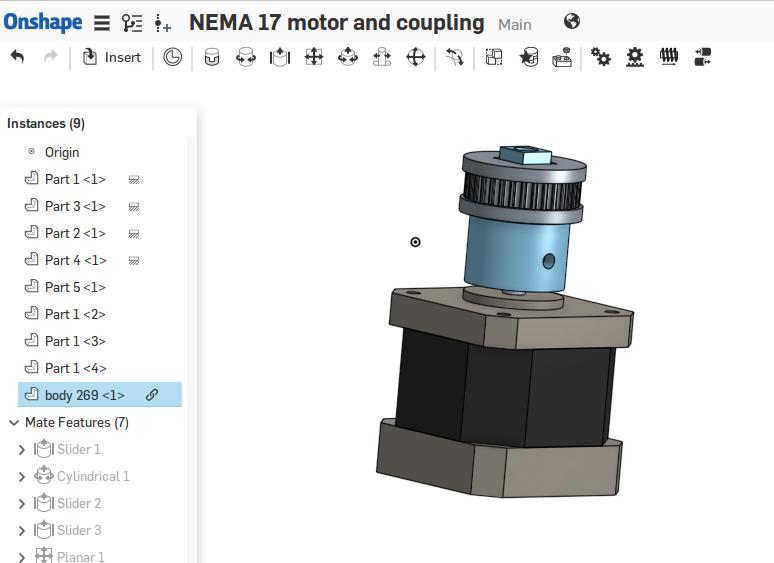Screen dimensions: 774x563
Task: Click the globe public-document icon
Action: coord(572,21)
